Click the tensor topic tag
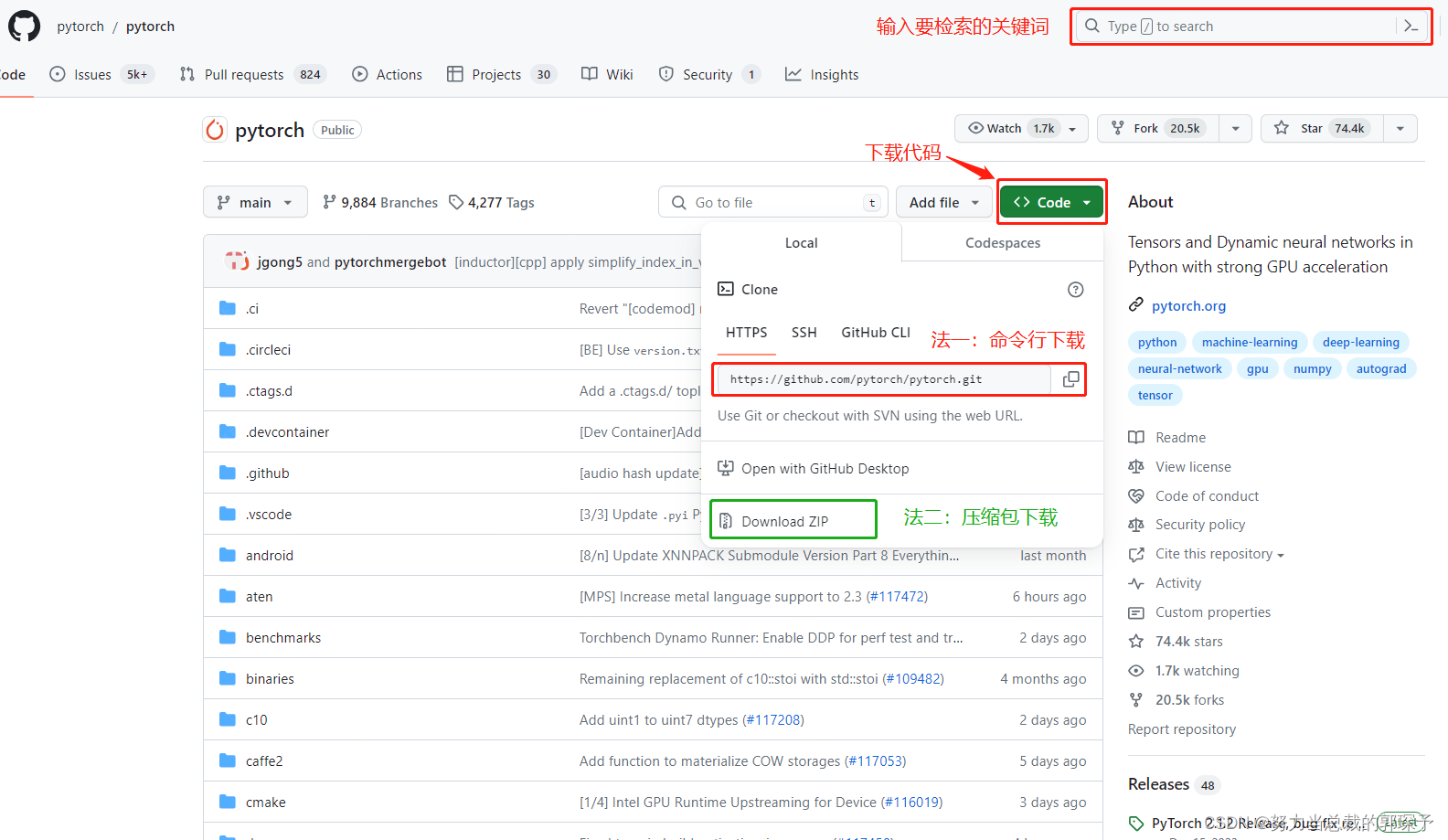This screenshot has width=1448, height=840. (1155, 395)
